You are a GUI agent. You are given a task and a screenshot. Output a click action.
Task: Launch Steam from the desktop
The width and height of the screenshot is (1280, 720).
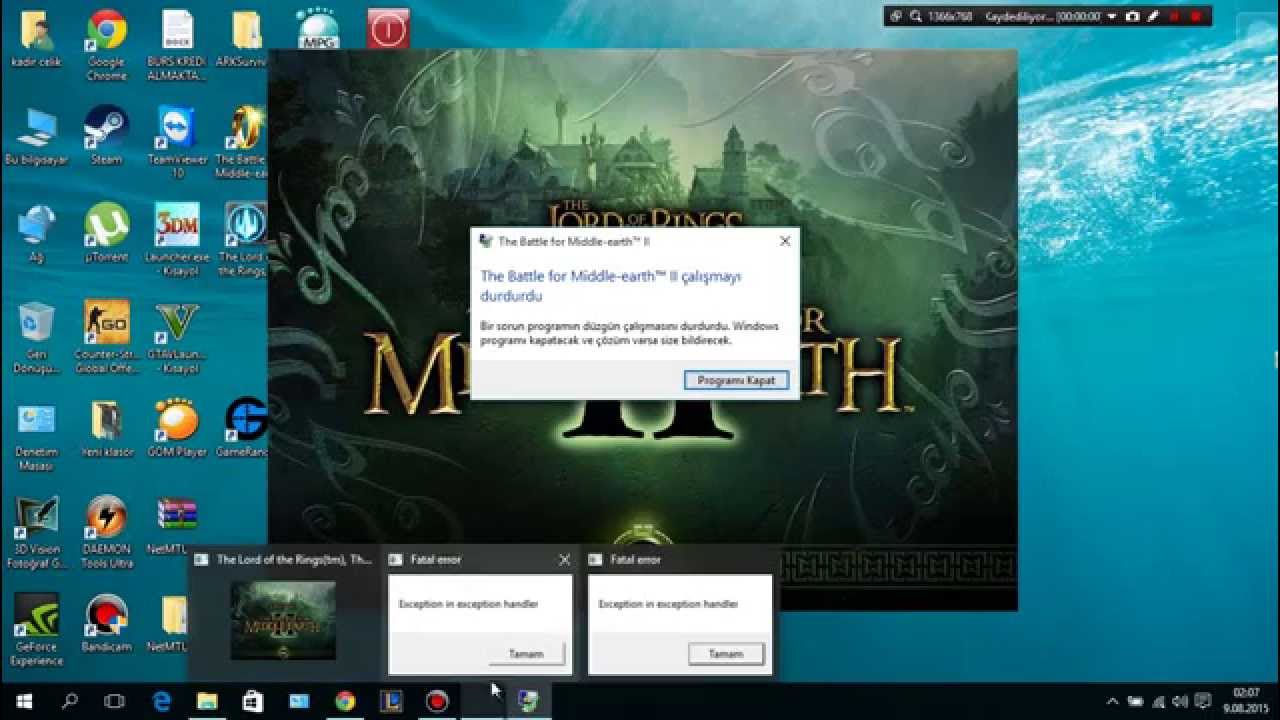[106, 137]
